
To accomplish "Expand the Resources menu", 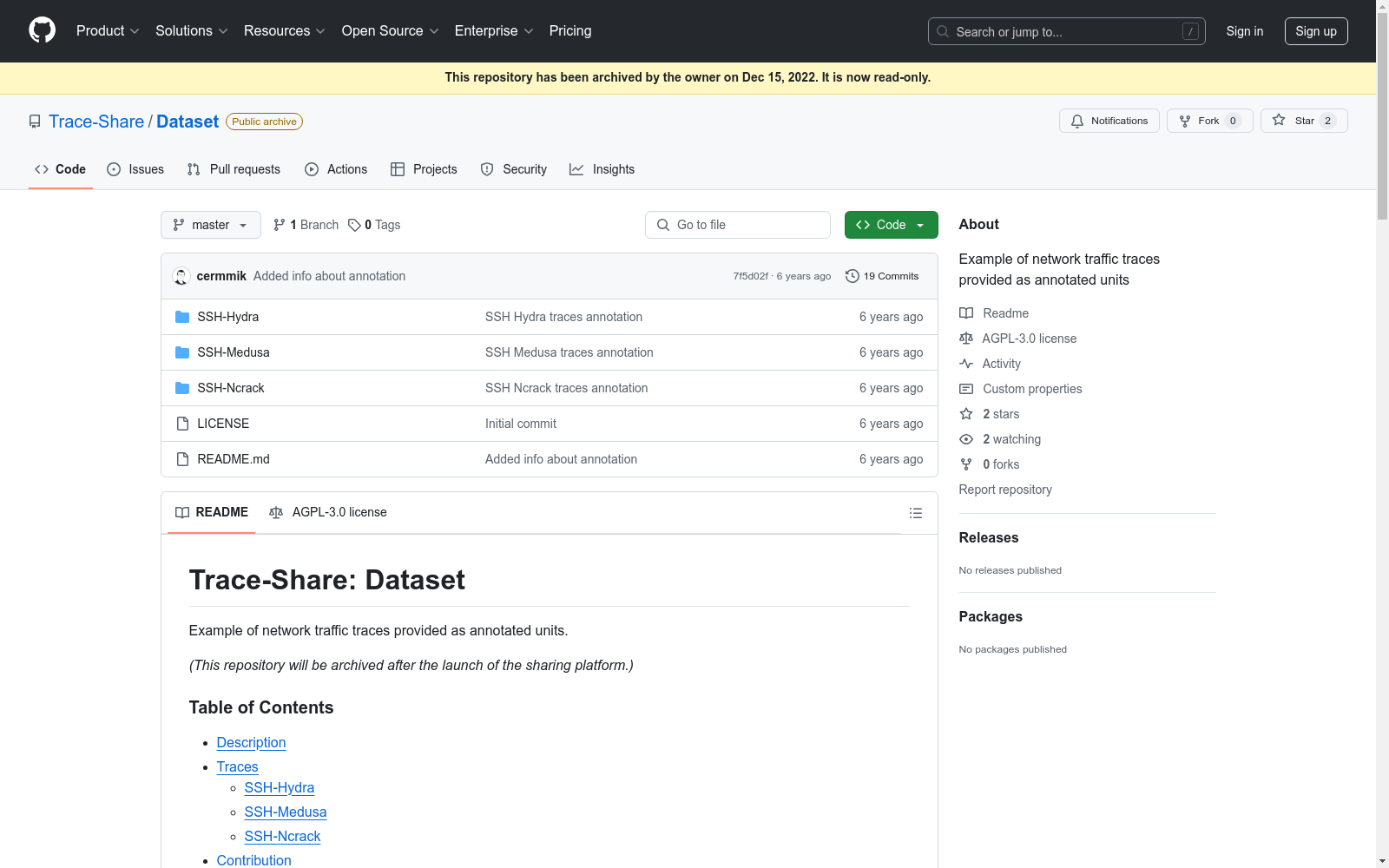I will click(285, 31).
